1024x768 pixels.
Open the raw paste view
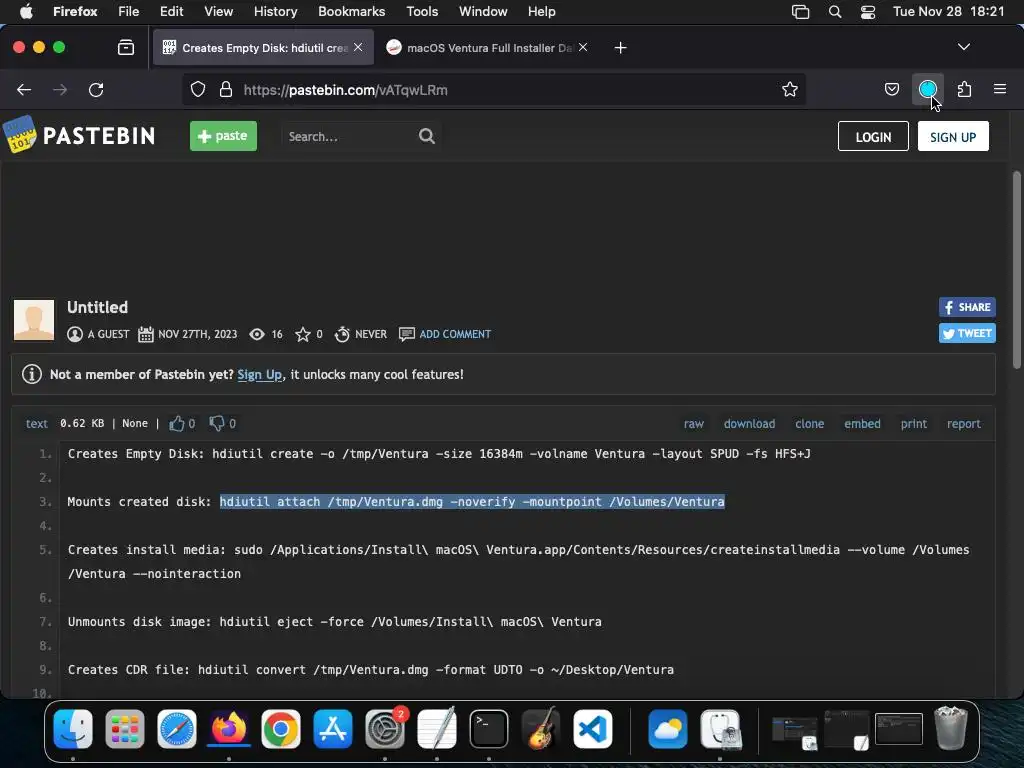point(694,424)
